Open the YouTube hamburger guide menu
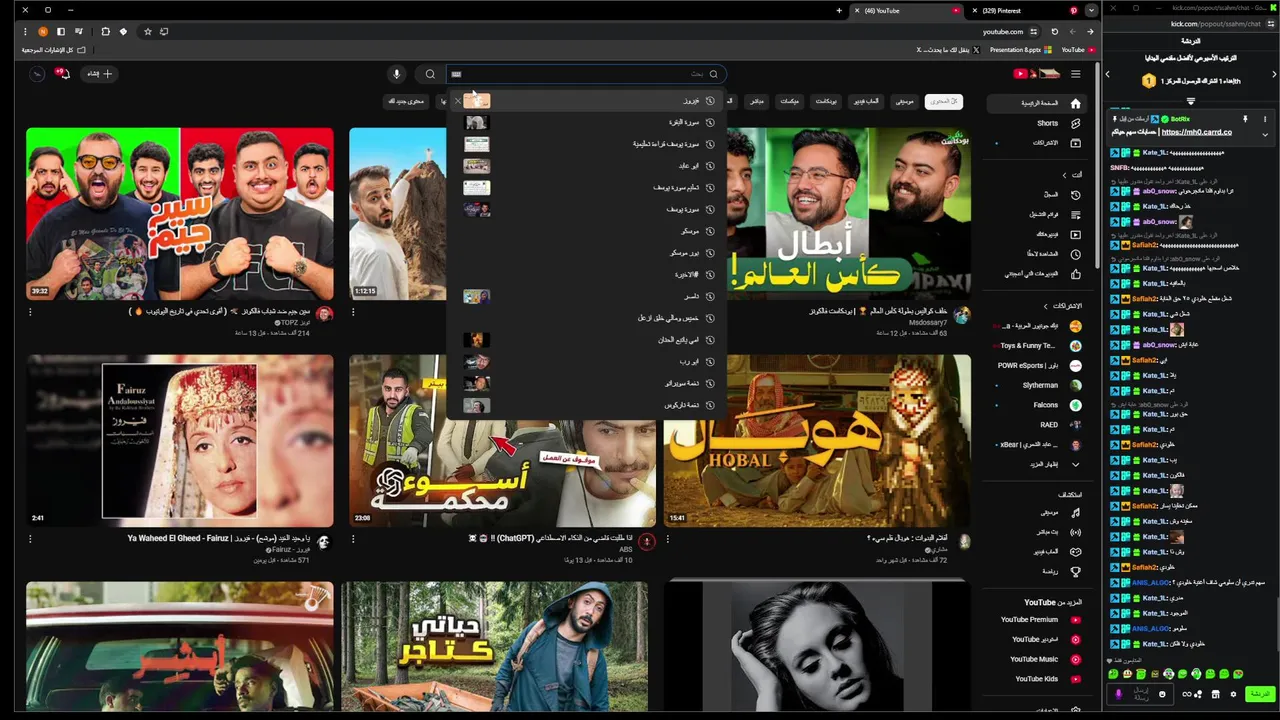The width and height of the screenshot is (1280, 720). [x=1075, y=74]
